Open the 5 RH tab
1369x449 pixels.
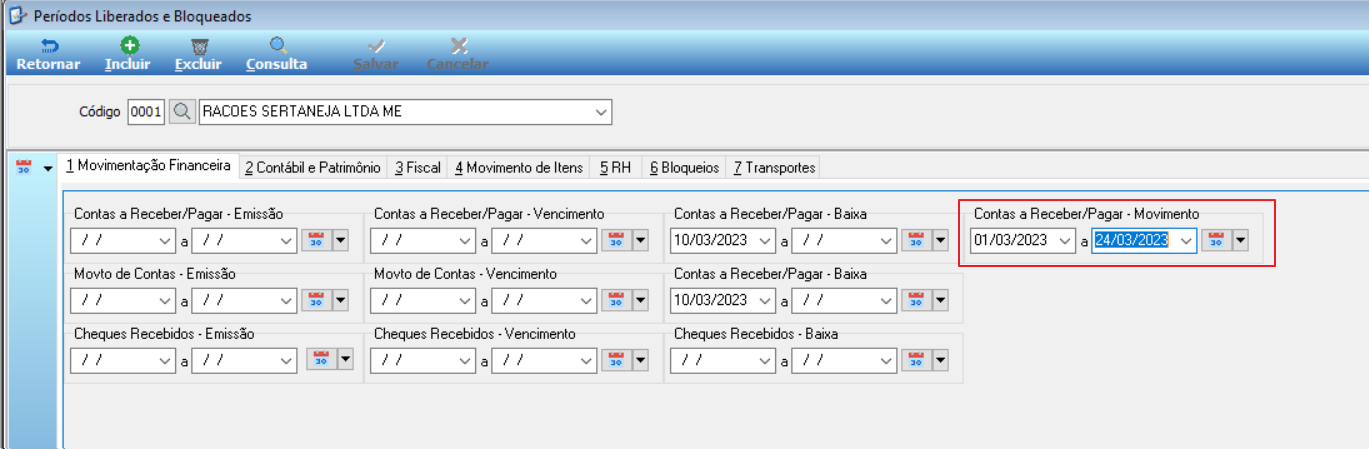[615, 168]
